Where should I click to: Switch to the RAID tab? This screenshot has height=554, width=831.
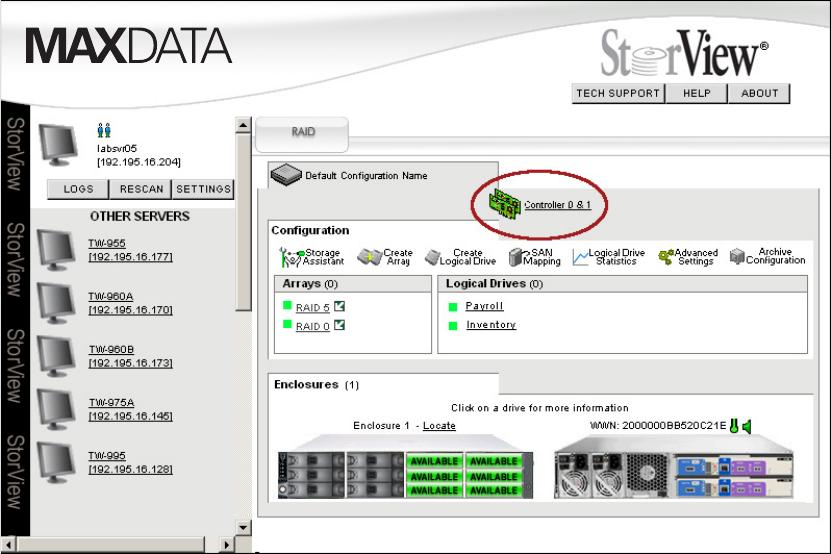(x=302, y=134)
